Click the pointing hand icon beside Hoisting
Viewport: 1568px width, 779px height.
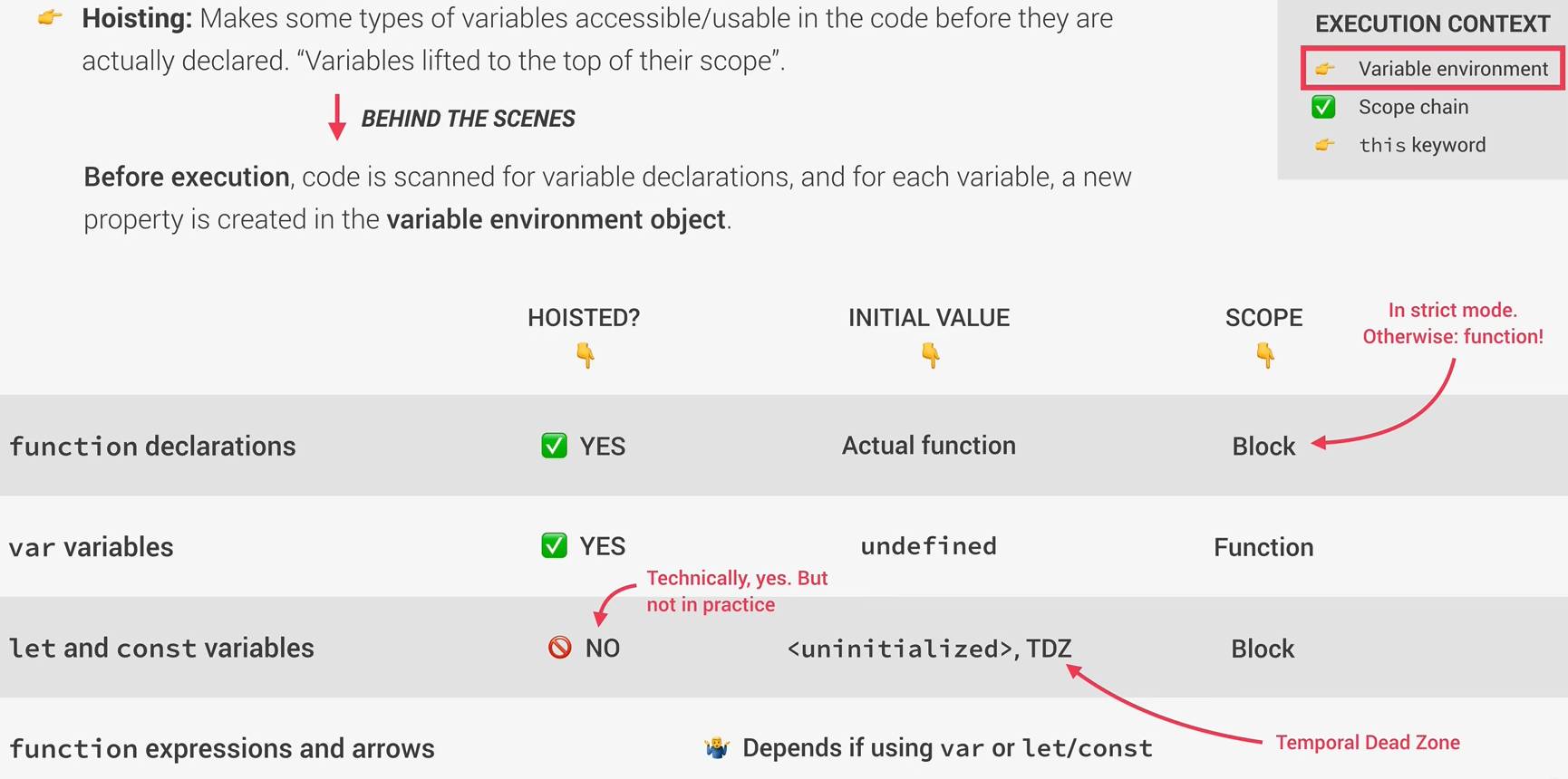click(51, 17)
